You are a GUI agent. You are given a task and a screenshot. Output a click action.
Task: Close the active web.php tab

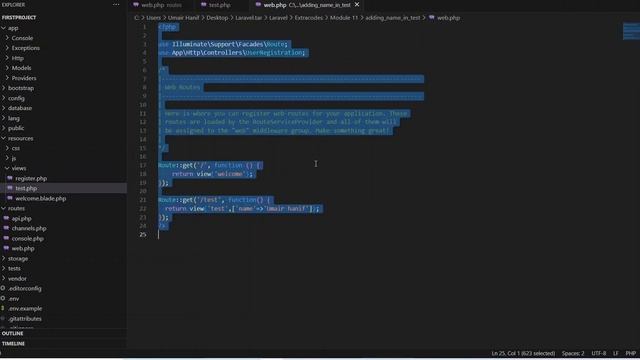tap(357, 4)
